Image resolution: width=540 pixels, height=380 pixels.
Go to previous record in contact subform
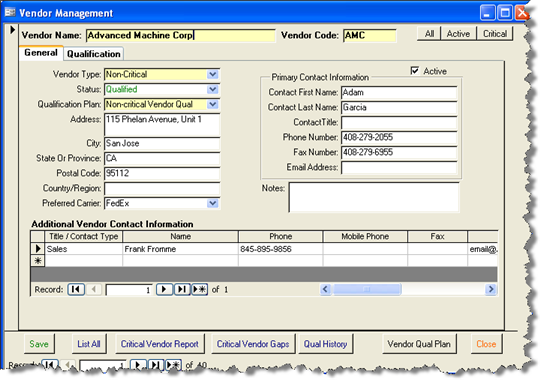tap(94, 289)
